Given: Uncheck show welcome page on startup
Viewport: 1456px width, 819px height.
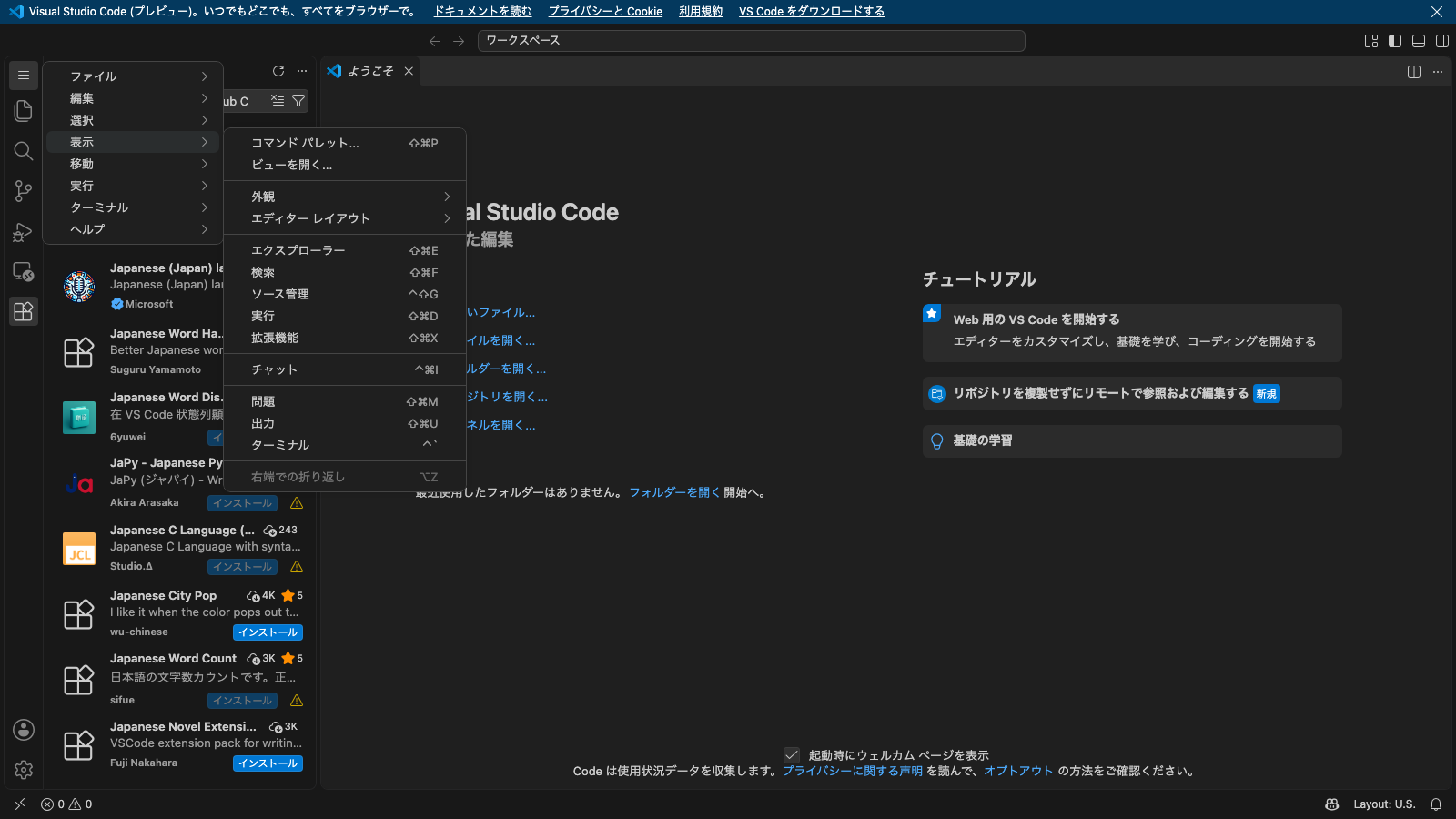Looking at the screenshot, I should [792, 755].
